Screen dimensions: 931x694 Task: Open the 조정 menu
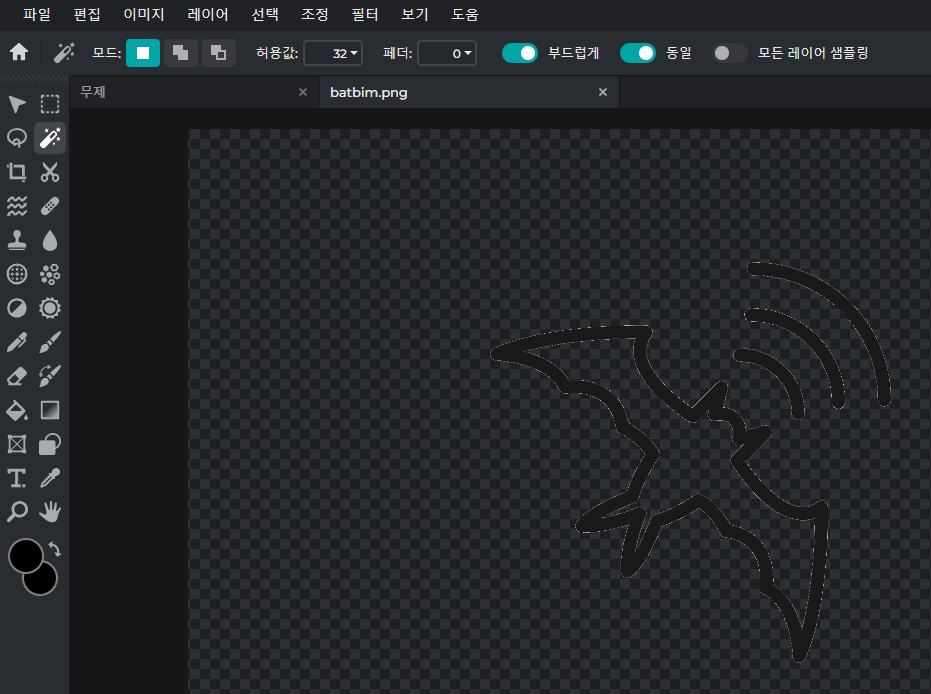(315, 14)
